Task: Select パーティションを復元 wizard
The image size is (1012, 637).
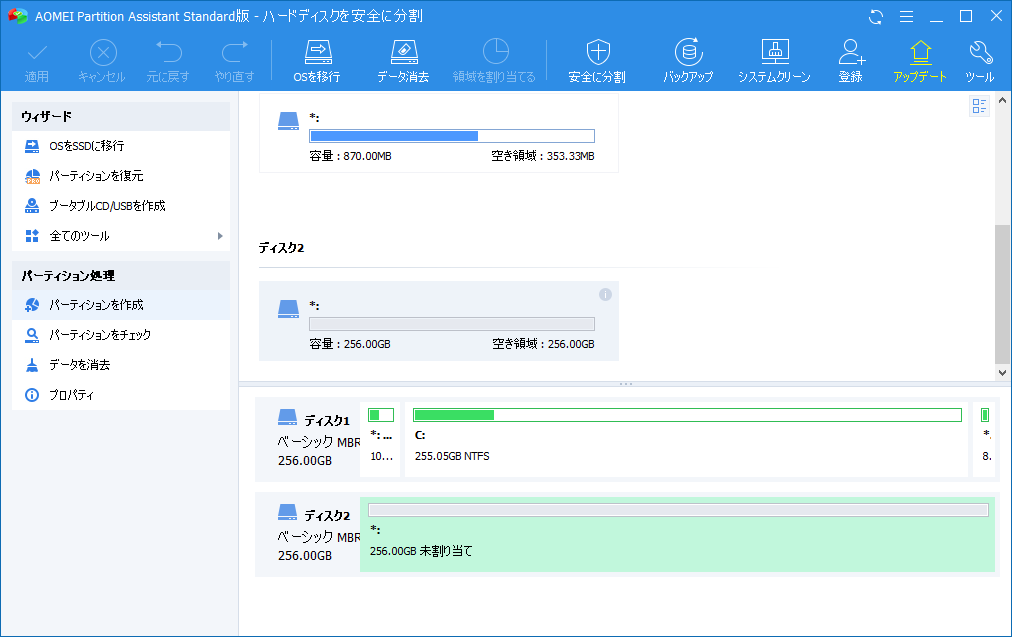Action: coord(121,176)
